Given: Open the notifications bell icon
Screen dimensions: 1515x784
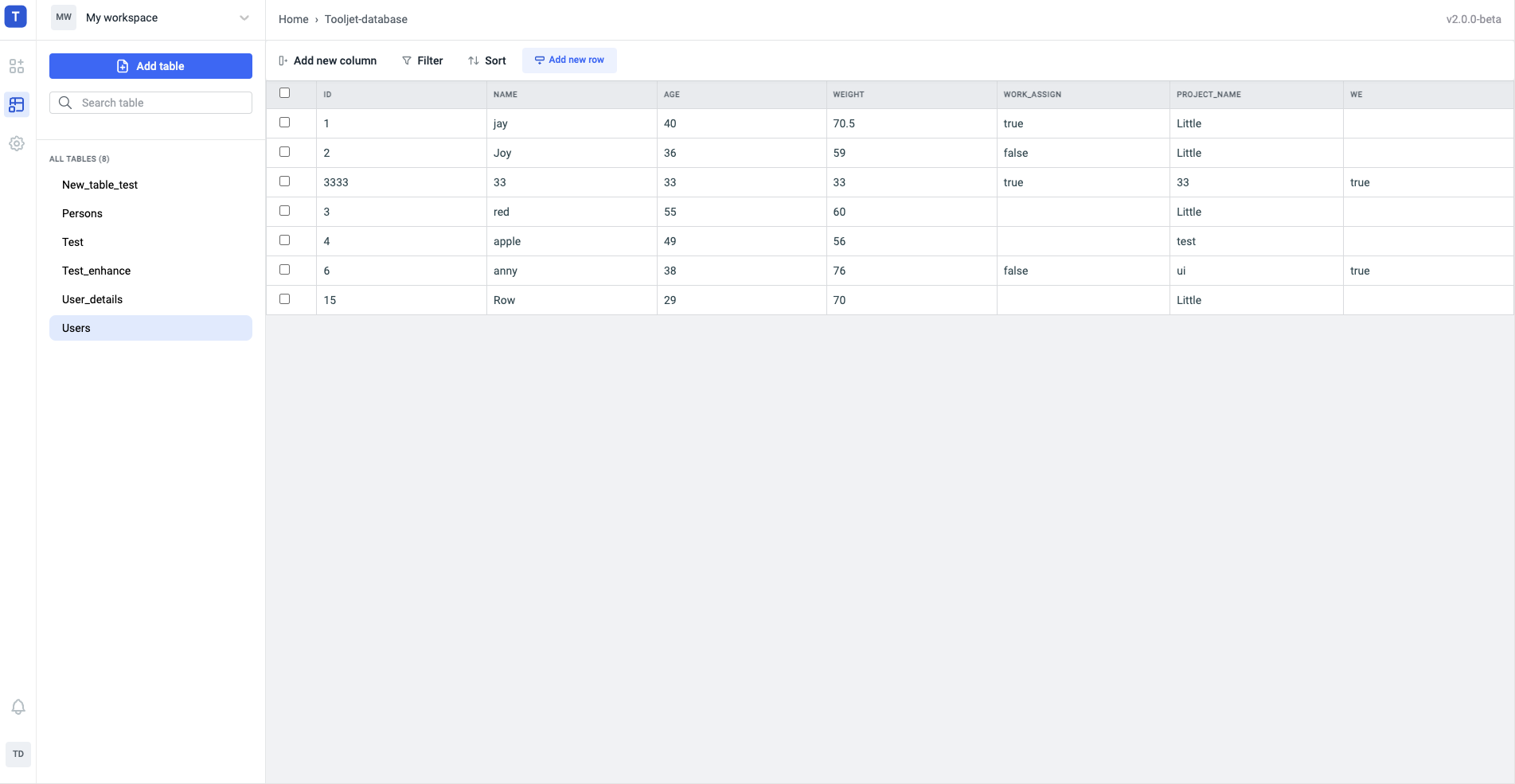Looking at the screenshot, I should (x=18, y=707).
